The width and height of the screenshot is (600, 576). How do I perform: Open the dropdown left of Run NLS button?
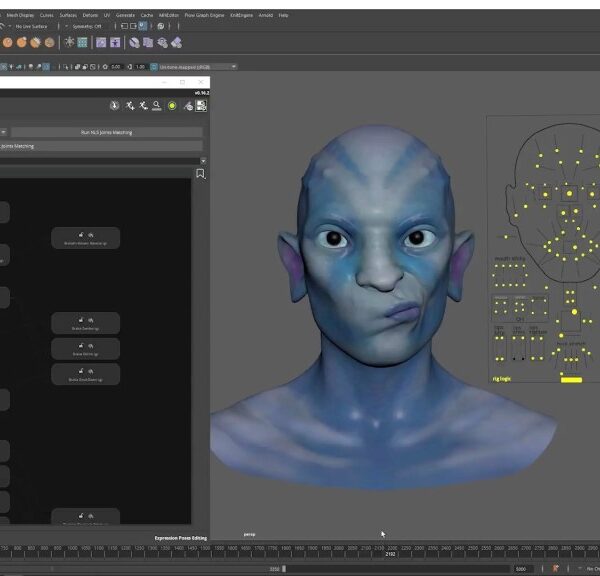click(3, 132)
